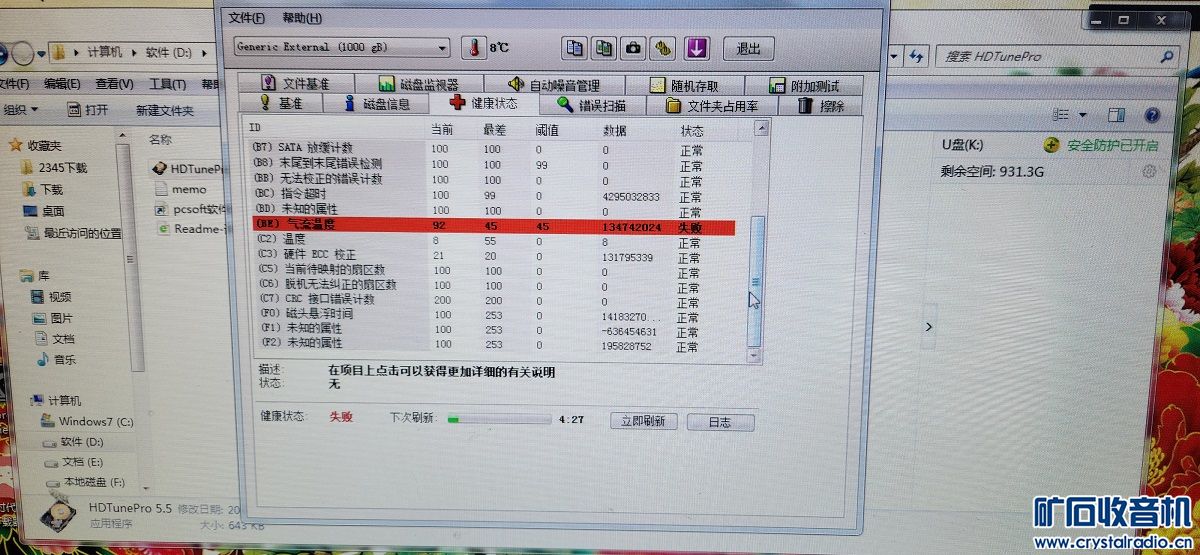Click the purple down-arrow minimize-to-tray icon
The width and height of the screenshot is (1200, 555).
[697, 47]
